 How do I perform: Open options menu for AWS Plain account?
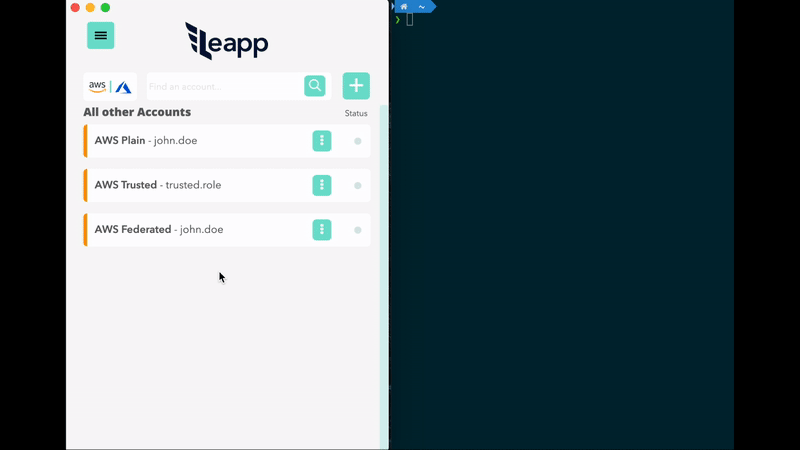(x=322, y=141)
